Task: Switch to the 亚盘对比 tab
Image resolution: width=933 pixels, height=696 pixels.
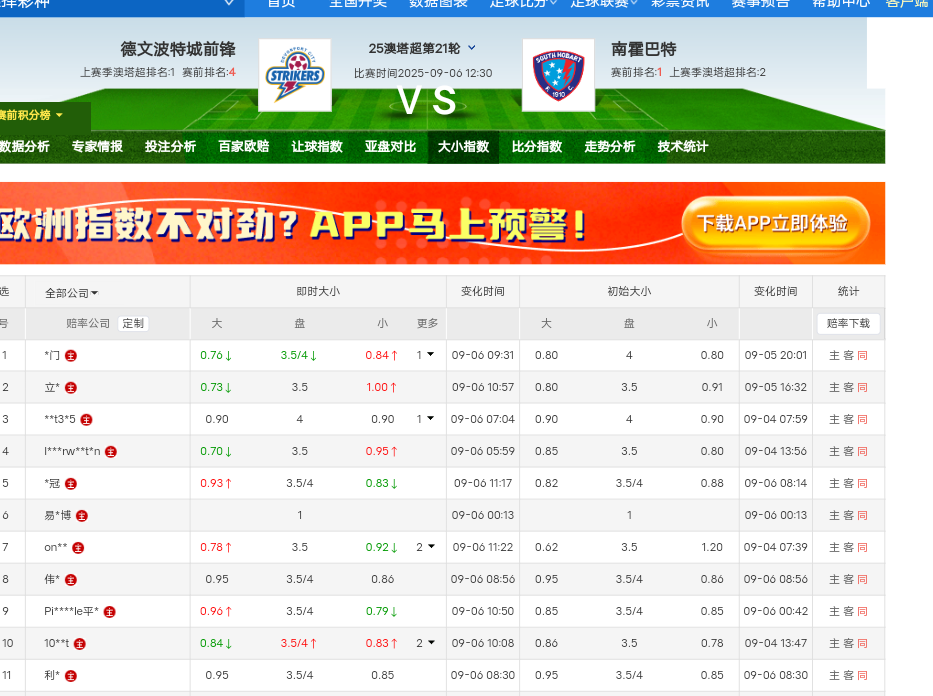Action: [x=390, y=147]
